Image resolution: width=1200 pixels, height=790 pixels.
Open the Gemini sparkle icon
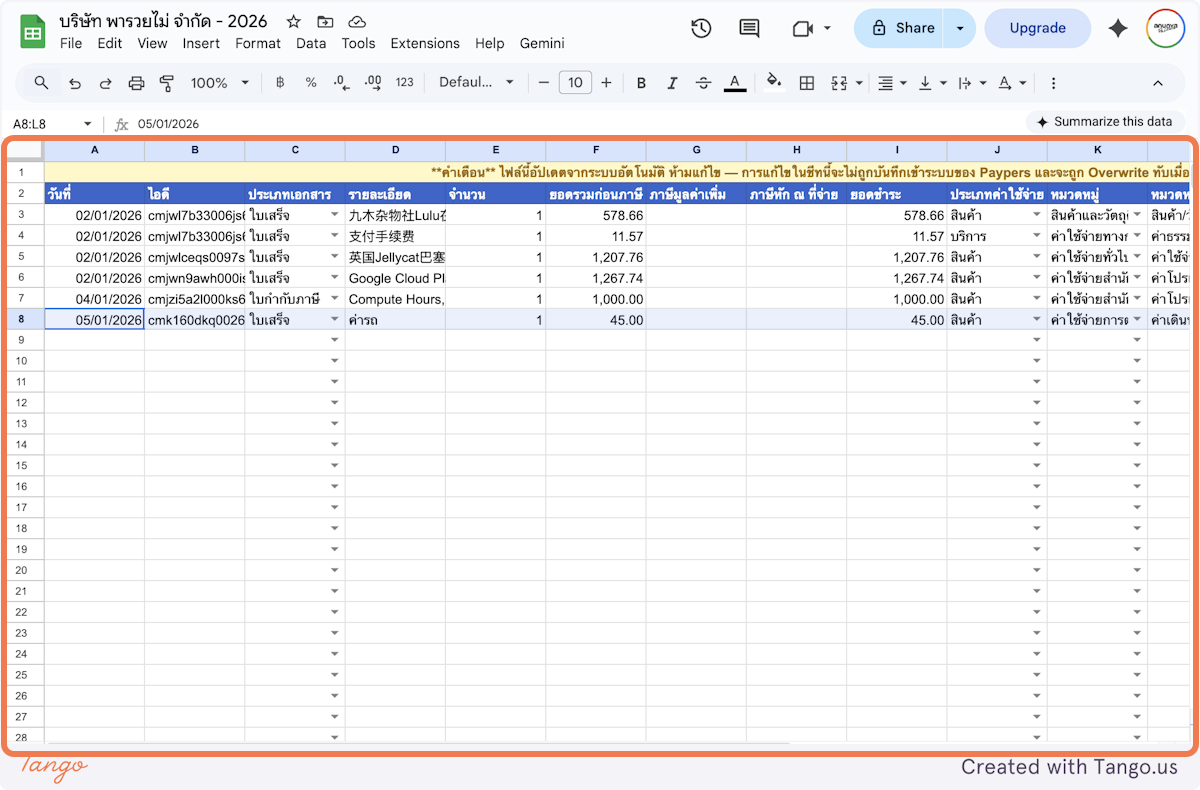(1118, 28)
